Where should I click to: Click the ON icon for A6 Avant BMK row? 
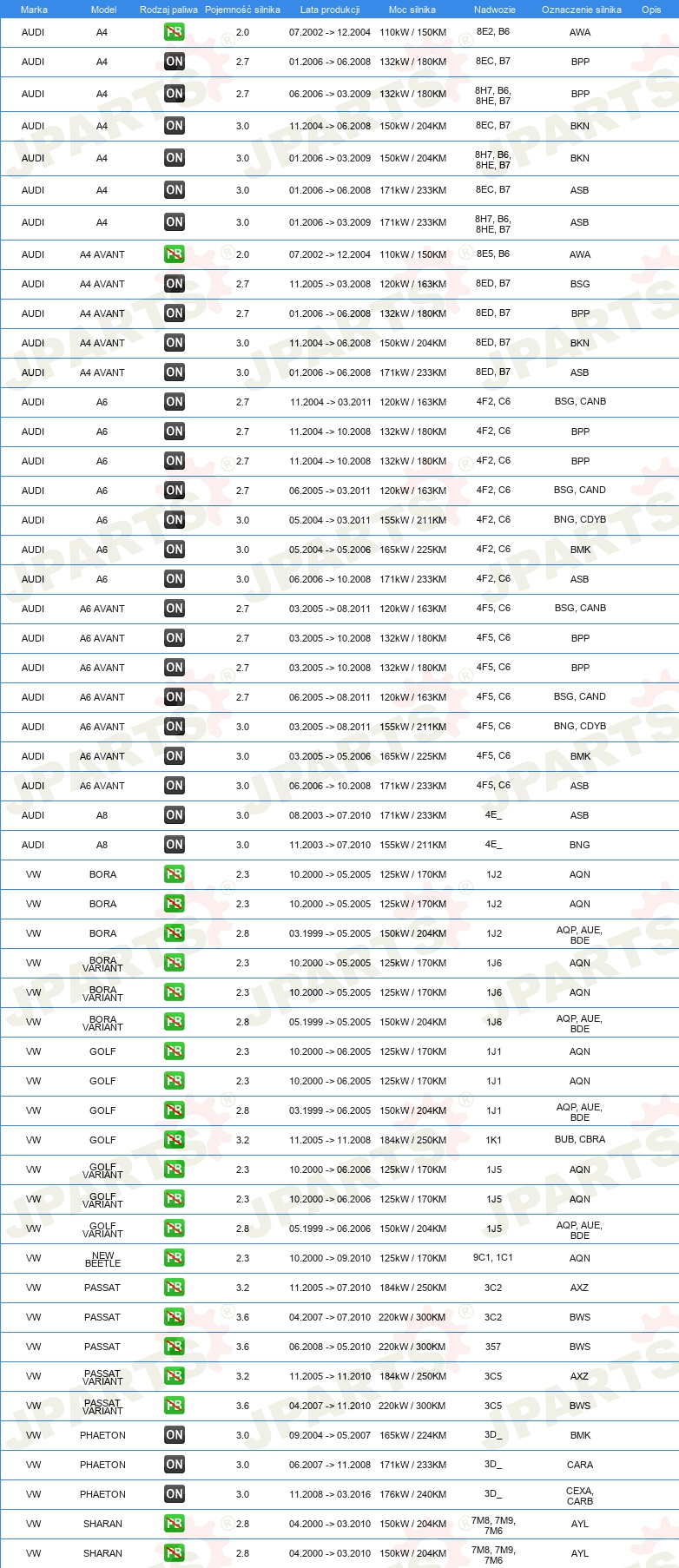pos(174,756)
